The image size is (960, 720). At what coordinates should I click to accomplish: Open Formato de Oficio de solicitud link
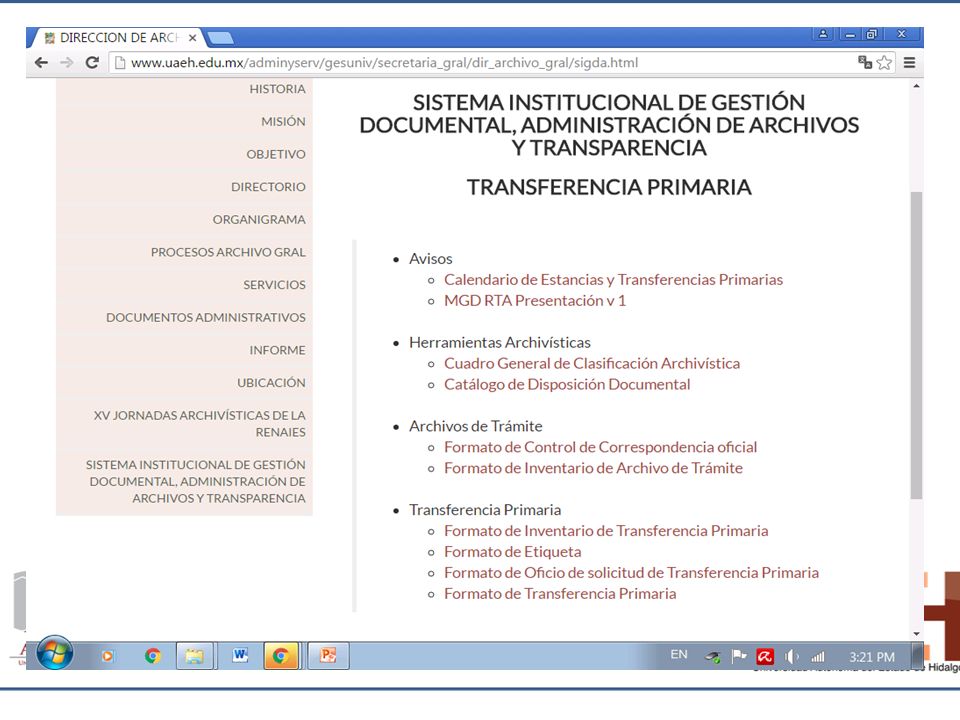[631, 572]
